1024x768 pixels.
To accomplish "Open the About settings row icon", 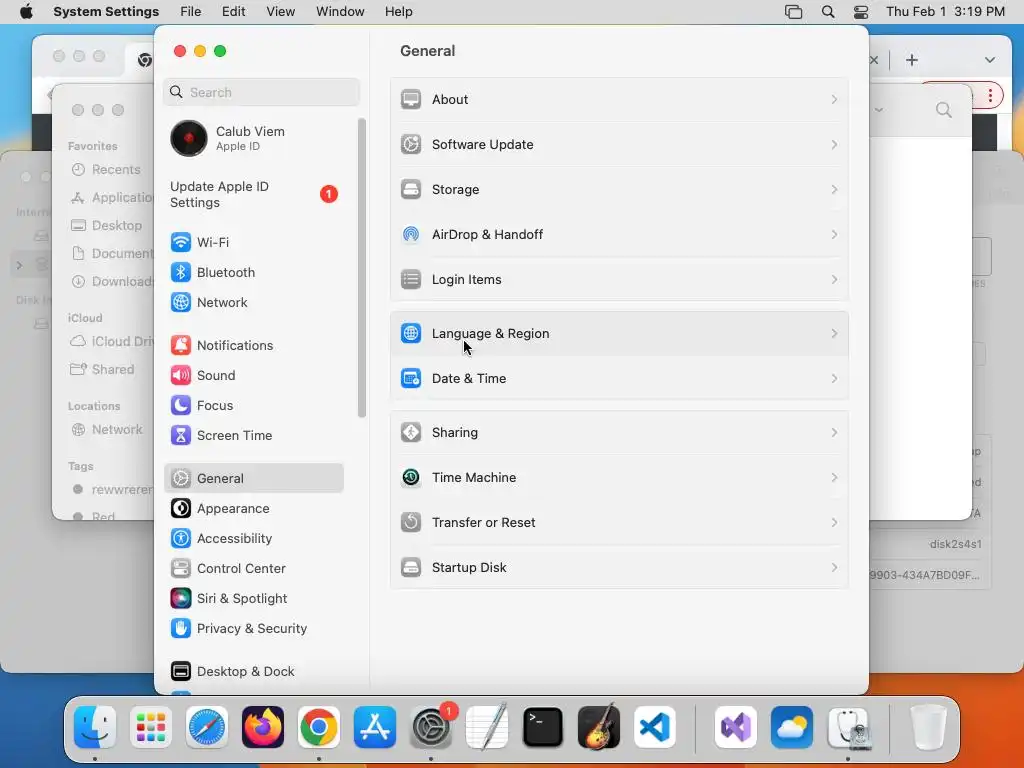I will click(411, 99).
